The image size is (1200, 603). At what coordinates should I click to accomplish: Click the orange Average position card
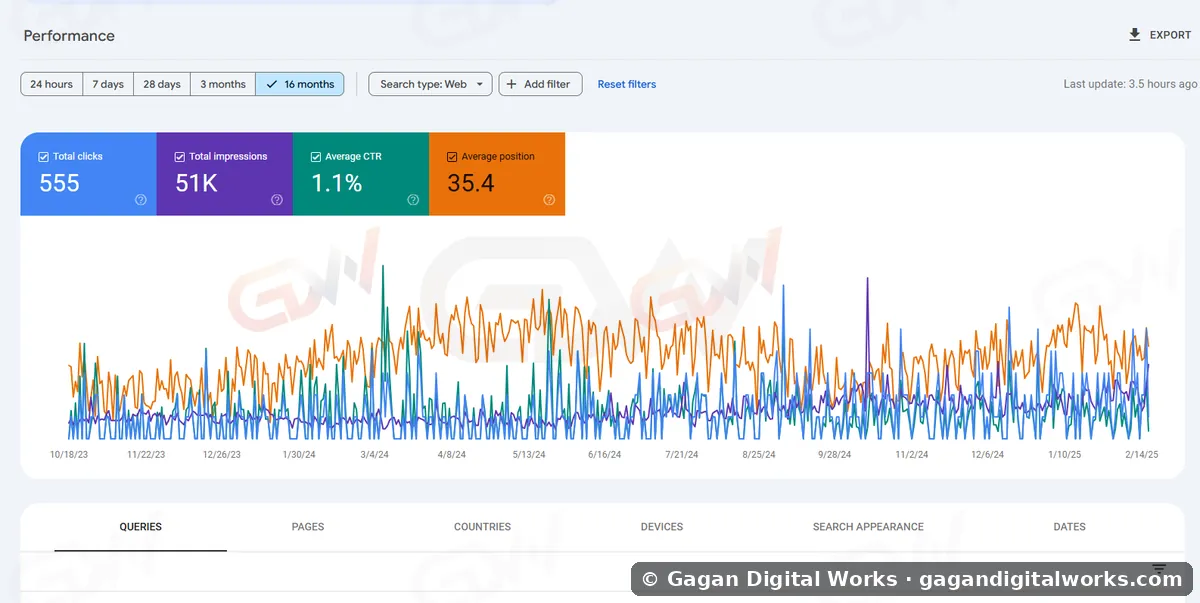coord(497,174)
